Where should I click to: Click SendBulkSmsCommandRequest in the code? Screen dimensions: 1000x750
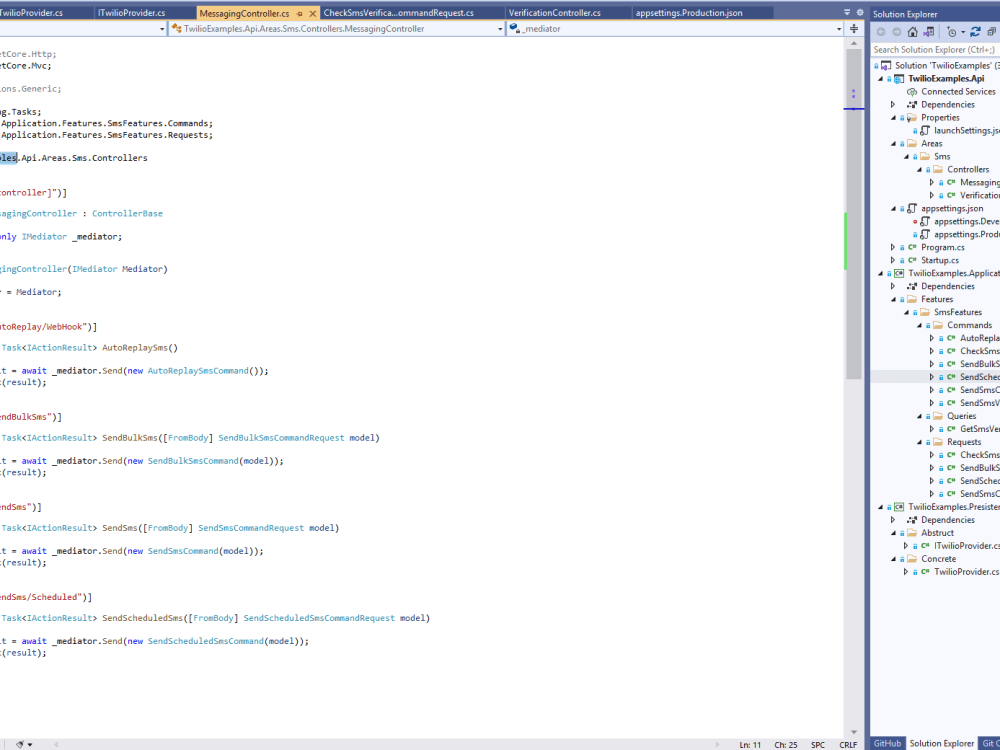281,438
